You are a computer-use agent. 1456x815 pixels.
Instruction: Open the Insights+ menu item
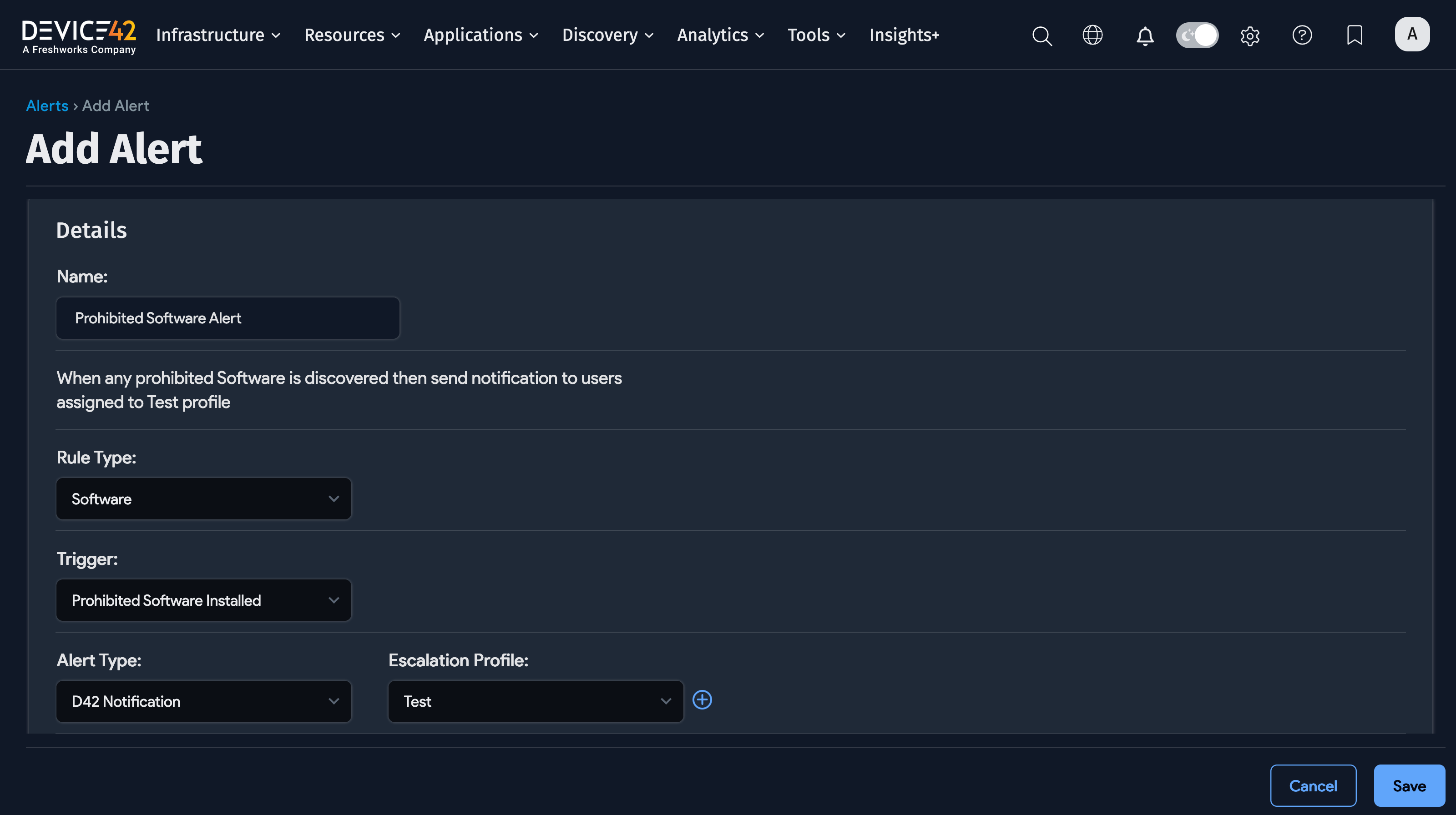(904, 35)
